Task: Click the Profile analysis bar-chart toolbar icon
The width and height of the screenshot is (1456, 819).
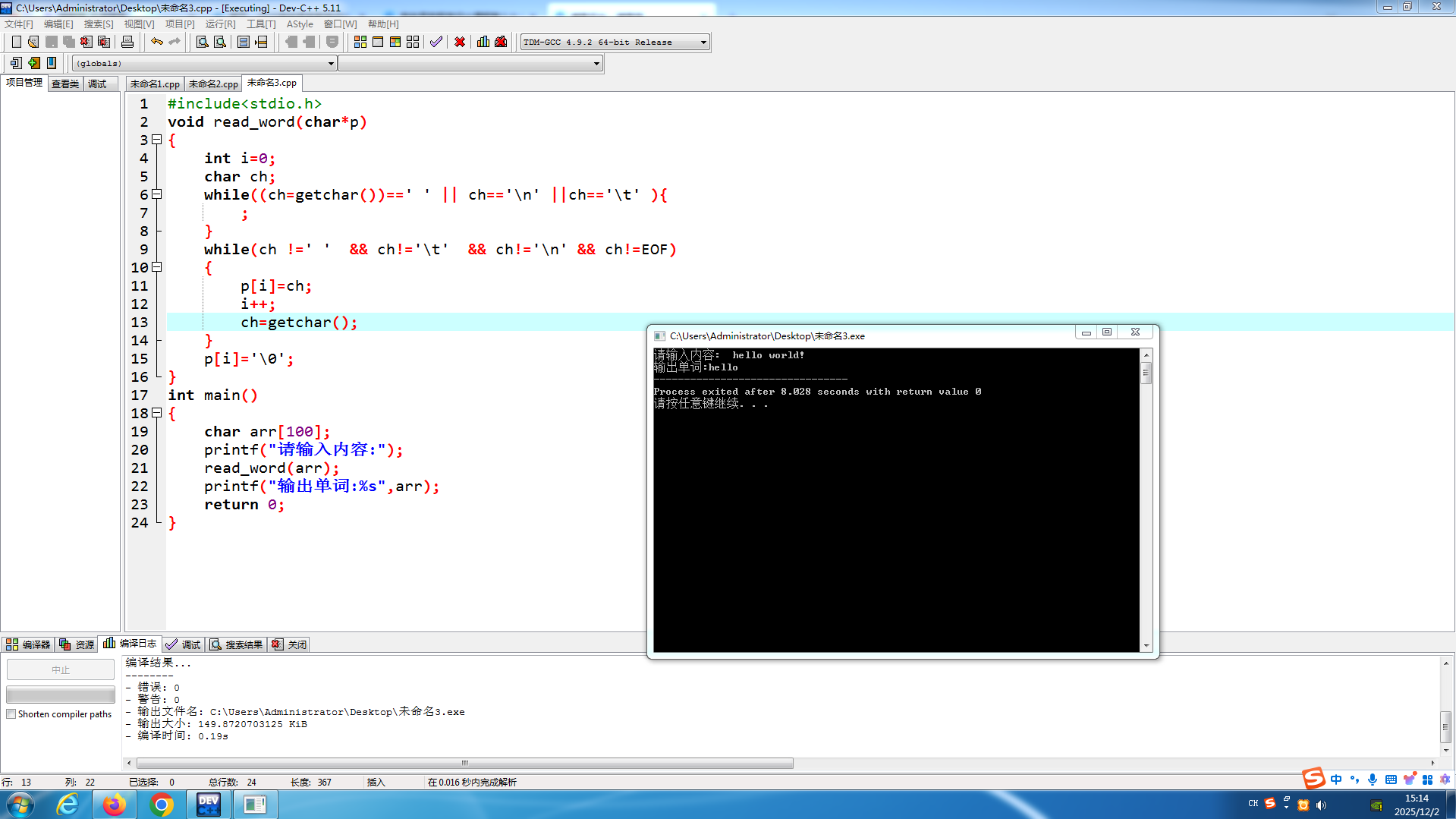Action: (483, 42)
